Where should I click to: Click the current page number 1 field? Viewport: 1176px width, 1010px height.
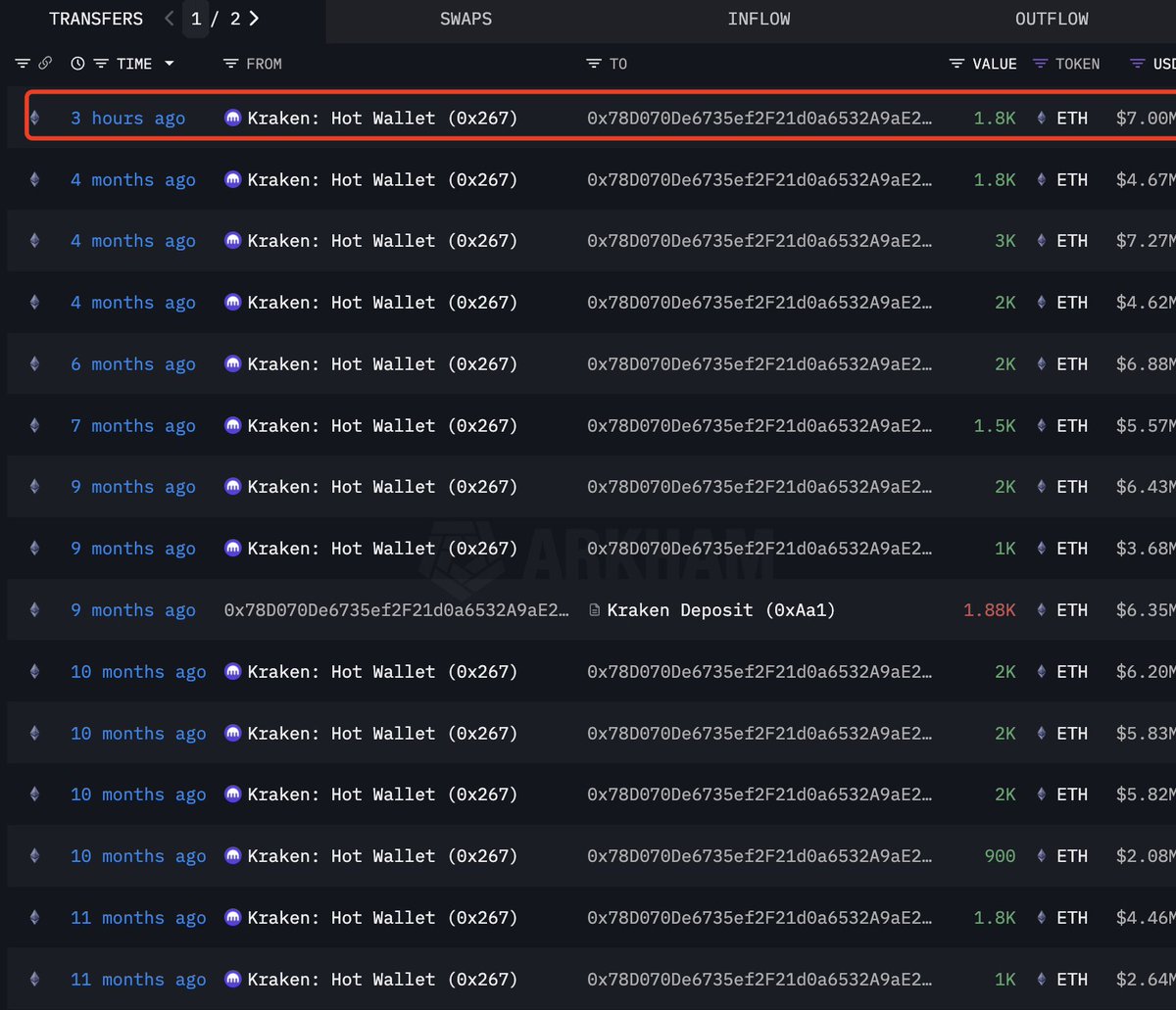[195, 19]
